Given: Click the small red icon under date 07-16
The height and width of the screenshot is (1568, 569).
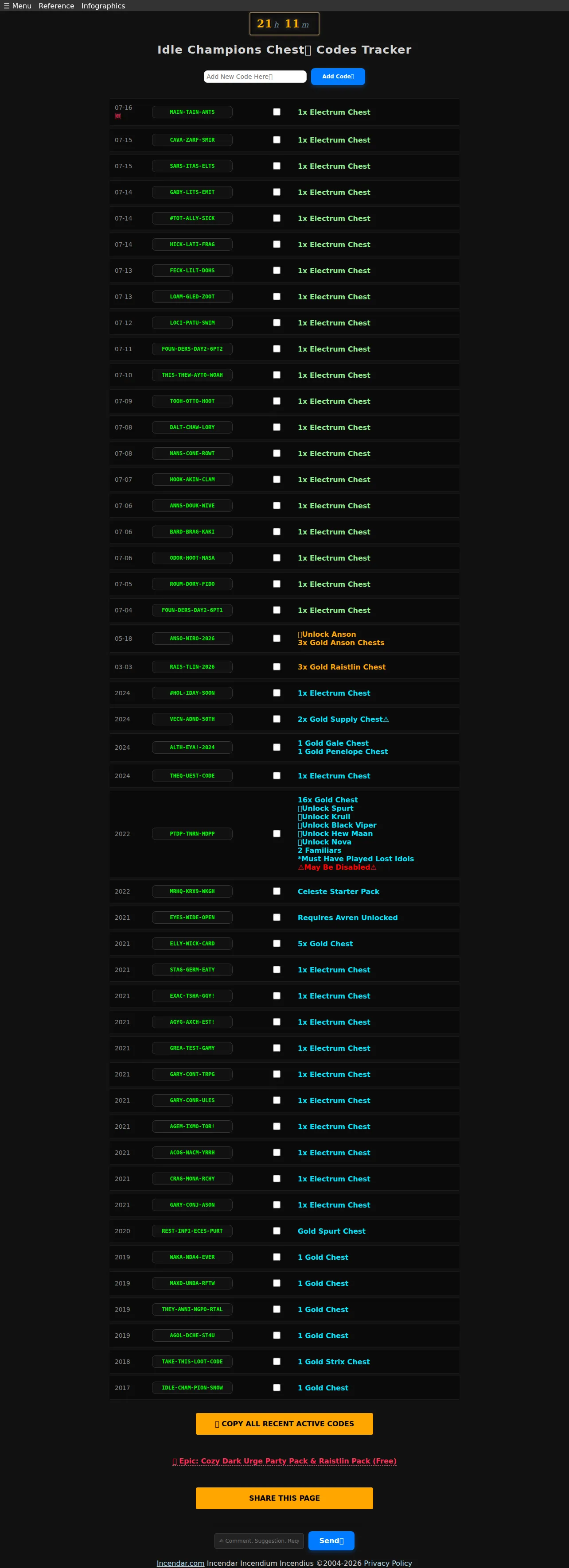Looking at the screenshot, I should 117,116.
